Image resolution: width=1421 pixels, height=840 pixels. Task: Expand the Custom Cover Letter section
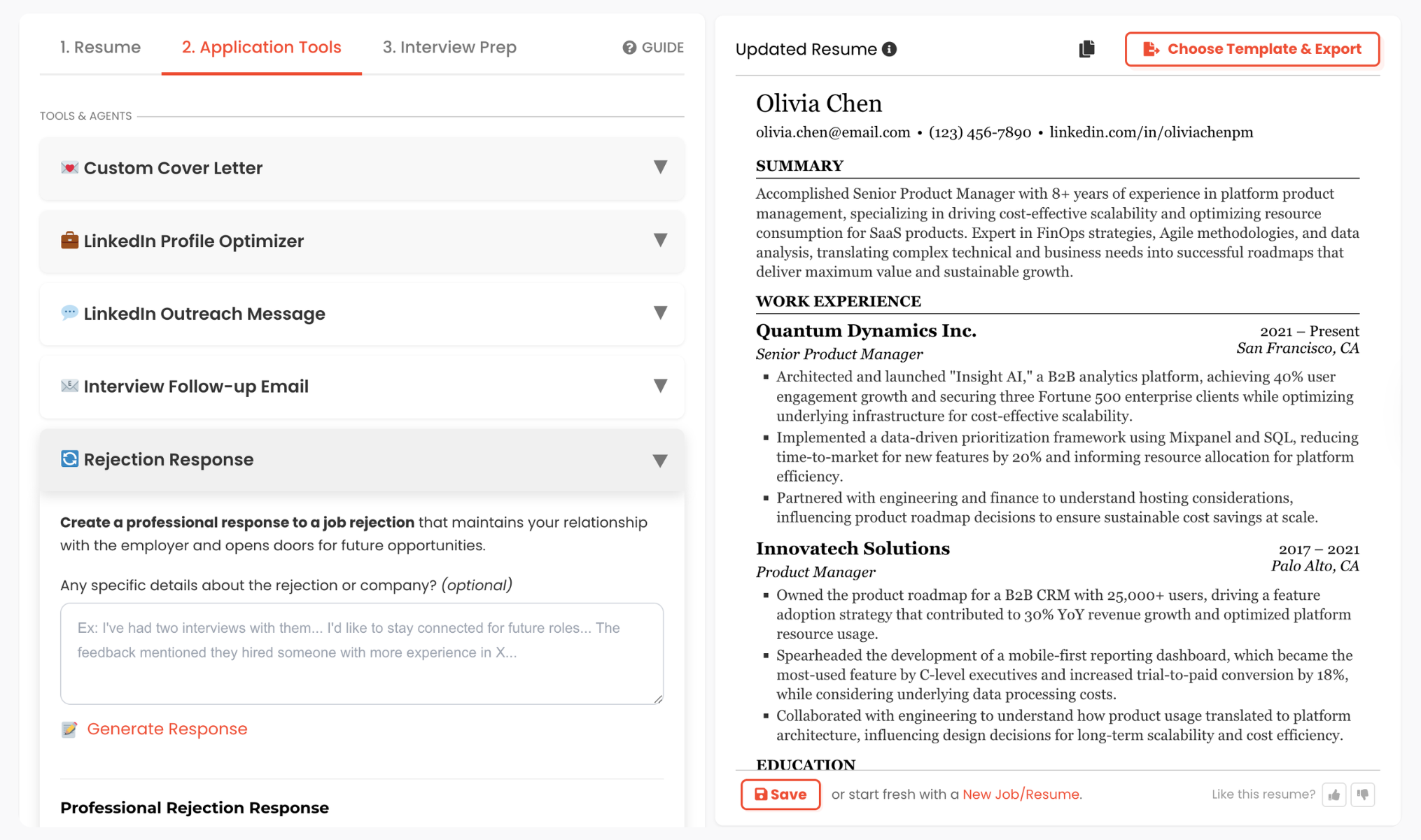click(x=659, y=168)
